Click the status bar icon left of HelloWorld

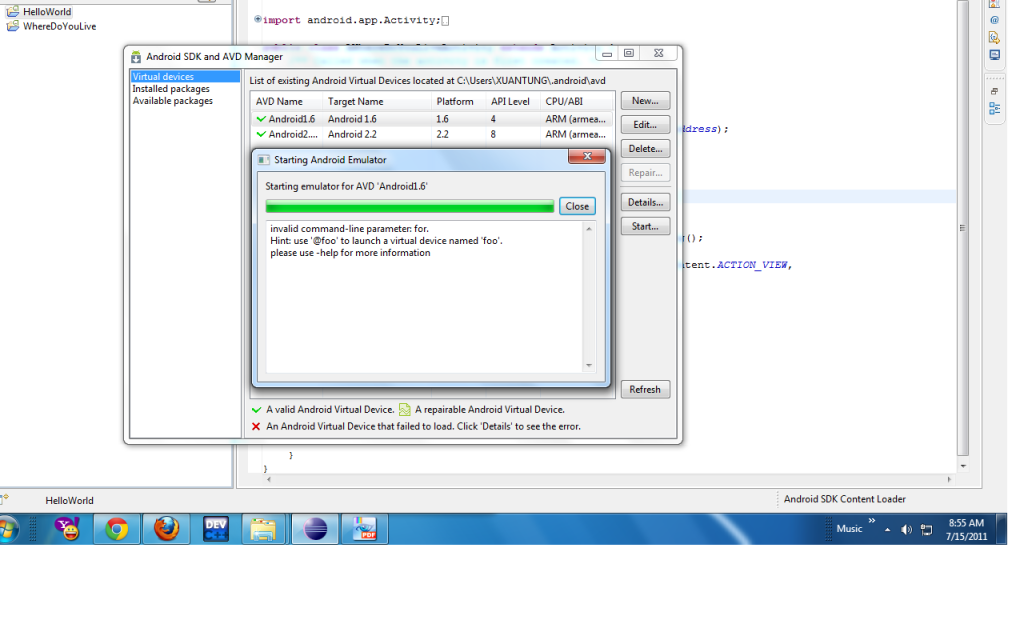point(5,500)
